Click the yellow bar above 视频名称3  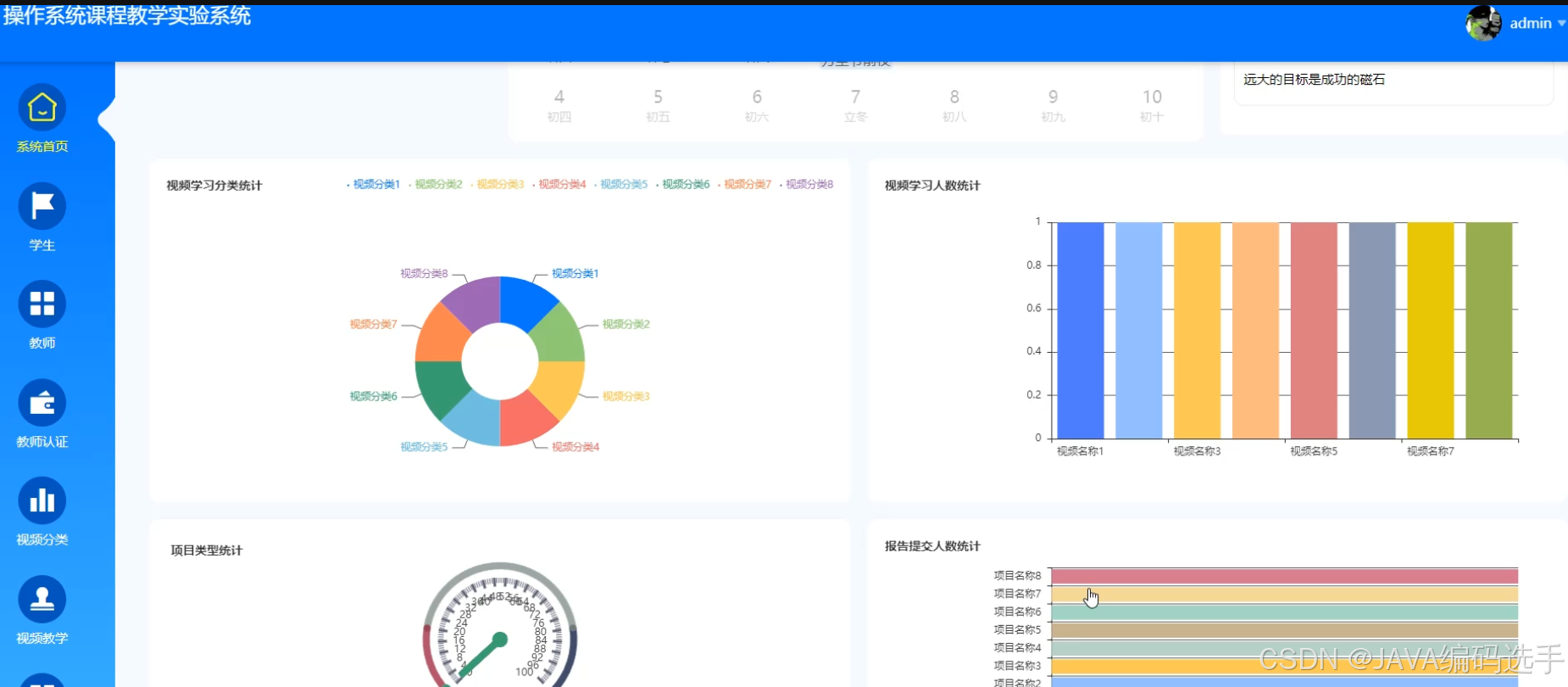click(1197, 331)
